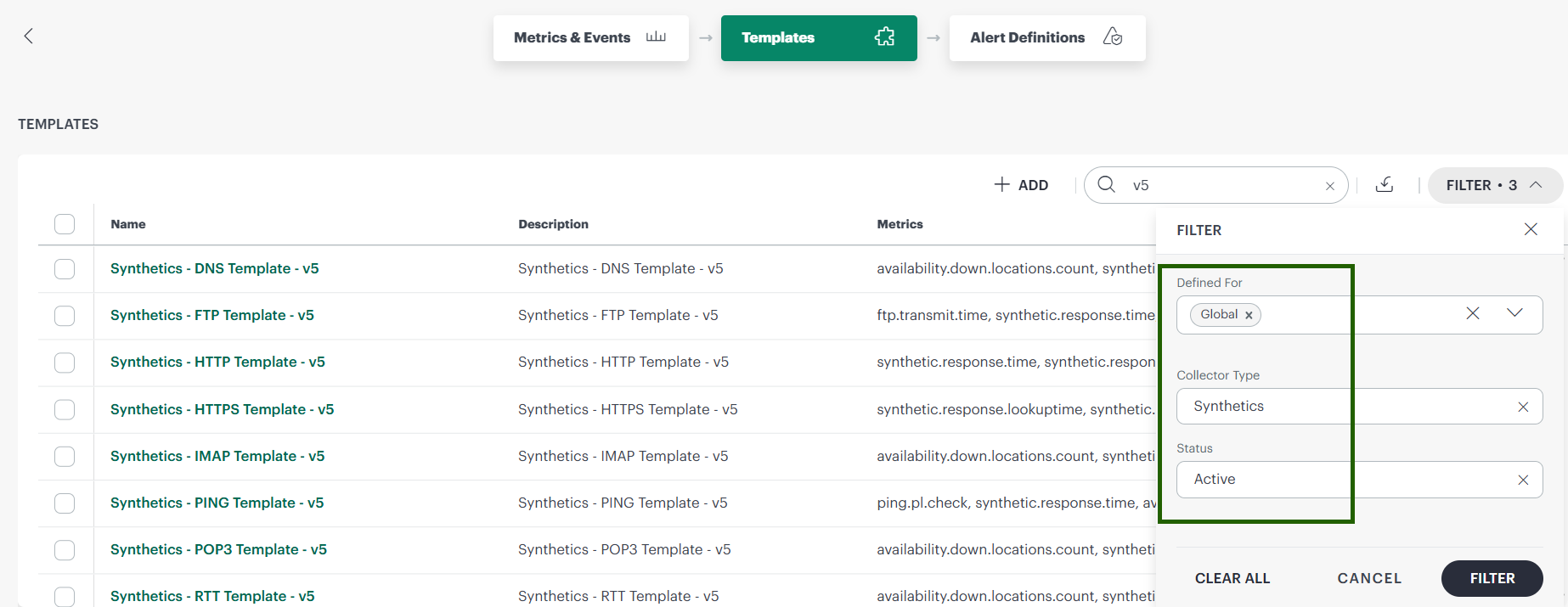Select the Templates tab
The height and width of the screenshot is (607, 1568).
point(819,37)
